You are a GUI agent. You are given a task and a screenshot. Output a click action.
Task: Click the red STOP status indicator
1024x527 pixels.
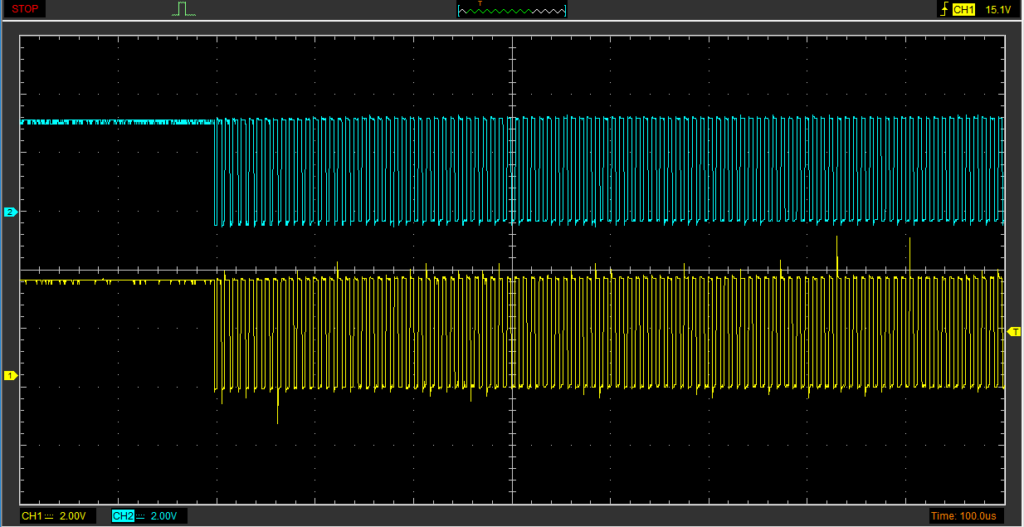click(x=26, y=9)
